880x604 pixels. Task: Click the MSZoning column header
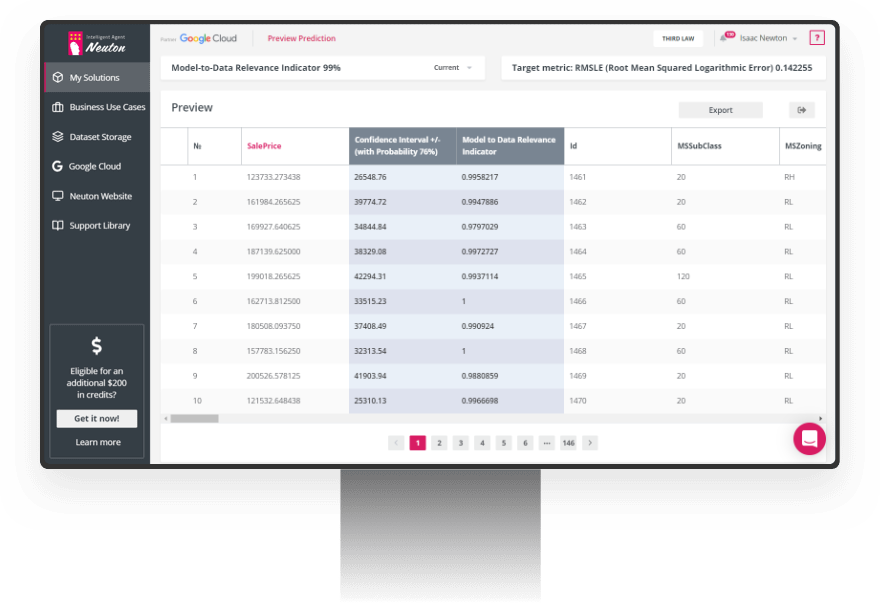pos(803,146)
